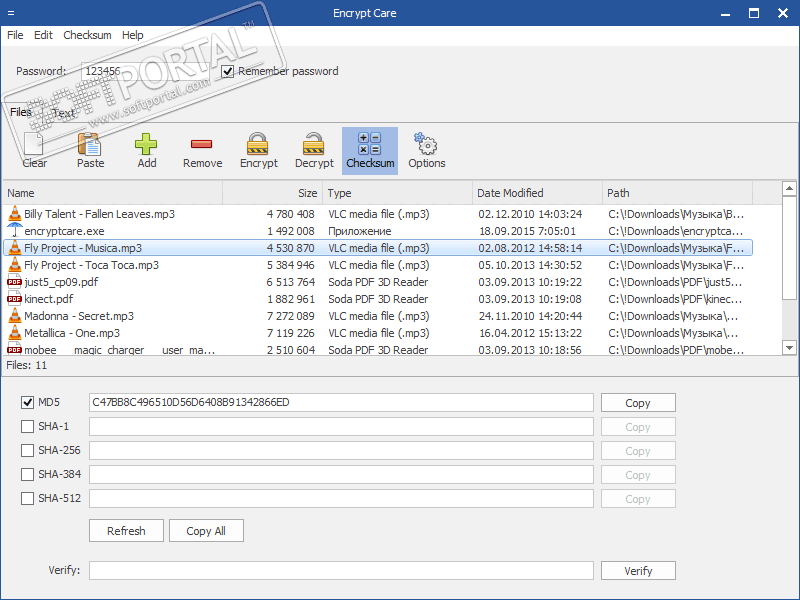Image resolution: width=800 pixels, height=600 pixels.
Task: Sort by the Type column header
Action: click(x=397, y=193)
